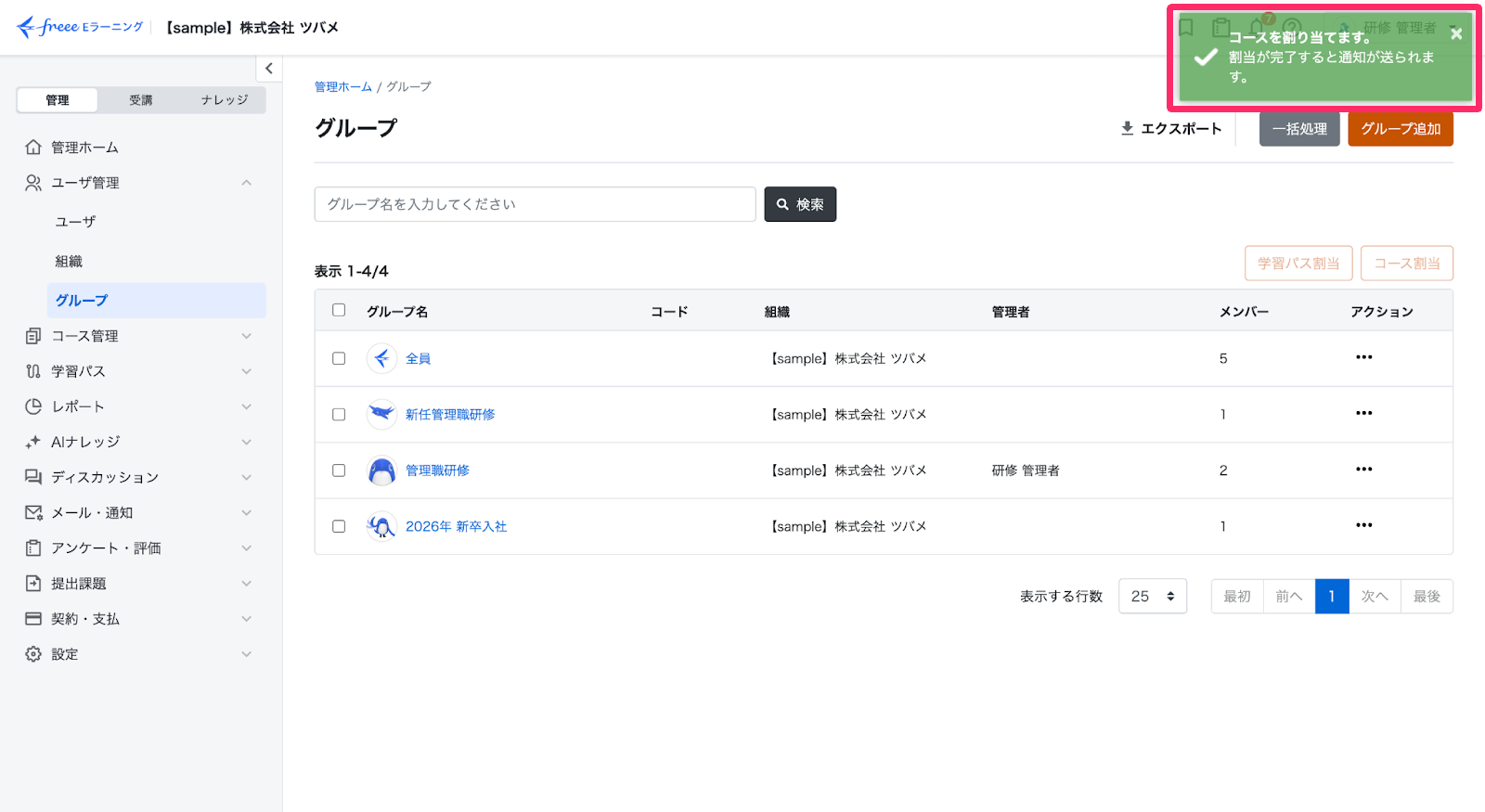Screen dimensions: 1485x812
Task: Follow the 管理ホーム breadcrumb link
Action: coord(343,87)
